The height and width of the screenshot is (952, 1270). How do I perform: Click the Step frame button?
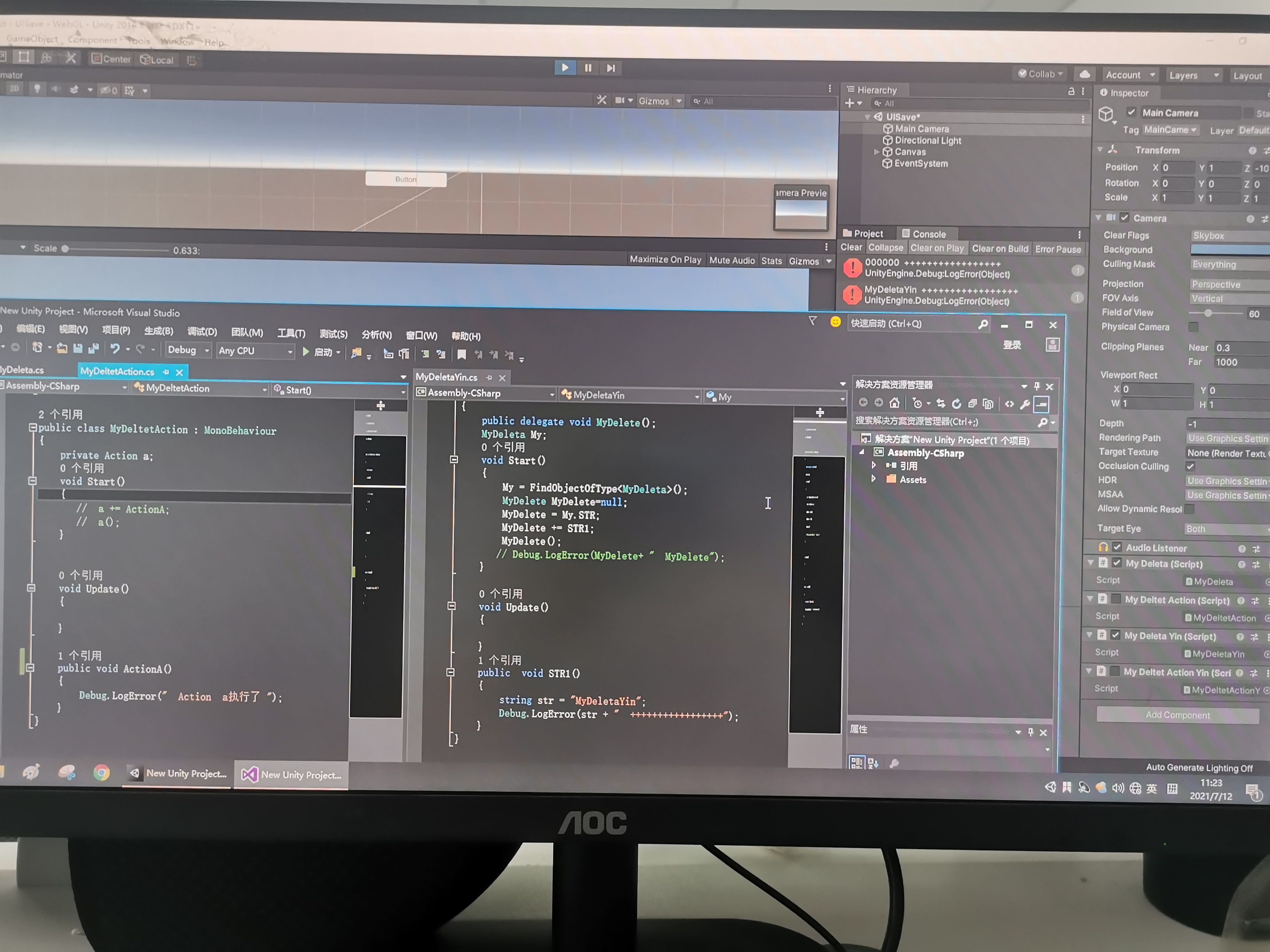click(x=611, y=68)
